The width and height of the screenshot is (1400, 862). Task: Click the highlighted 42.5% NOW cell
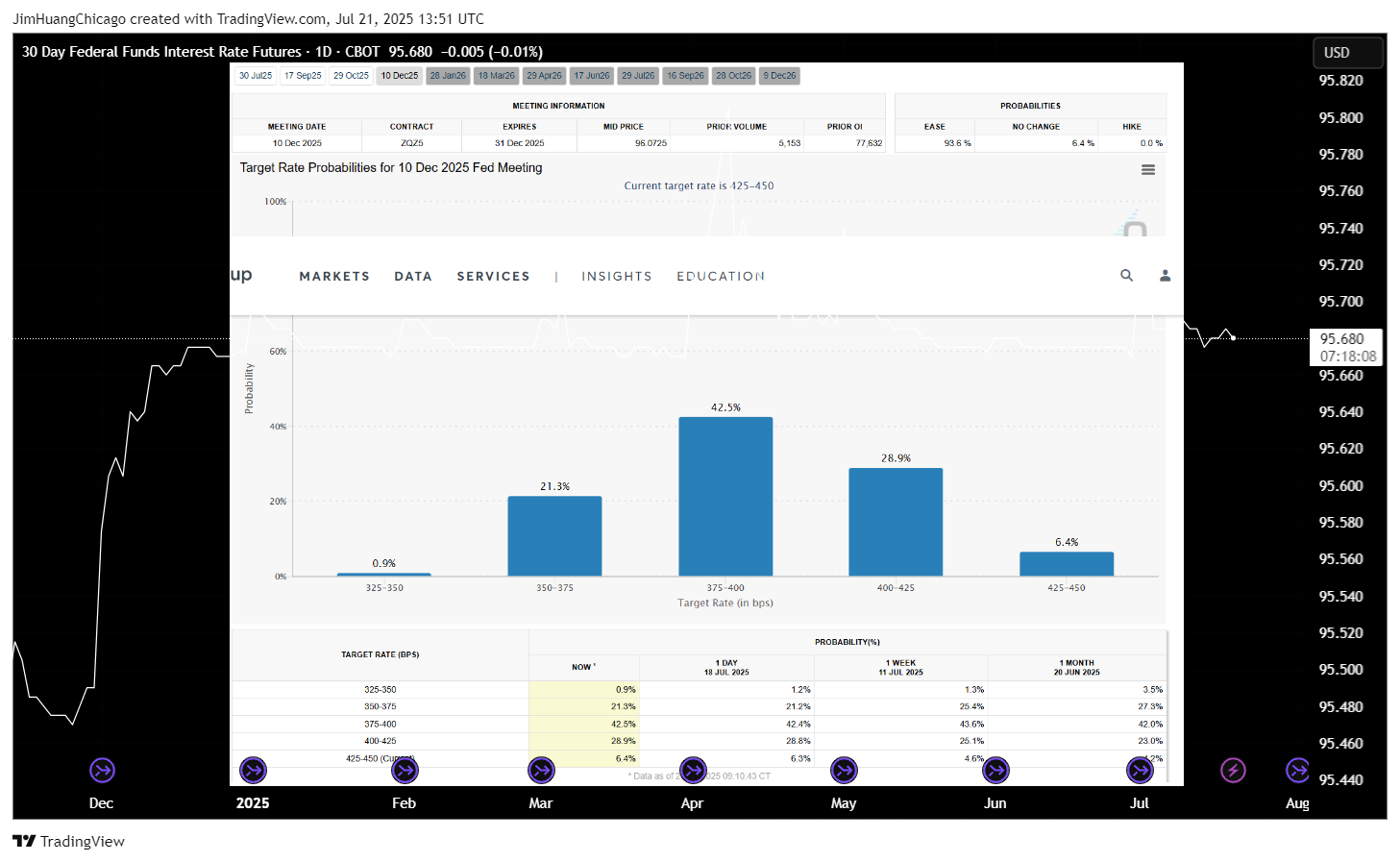tap(584, 725)
